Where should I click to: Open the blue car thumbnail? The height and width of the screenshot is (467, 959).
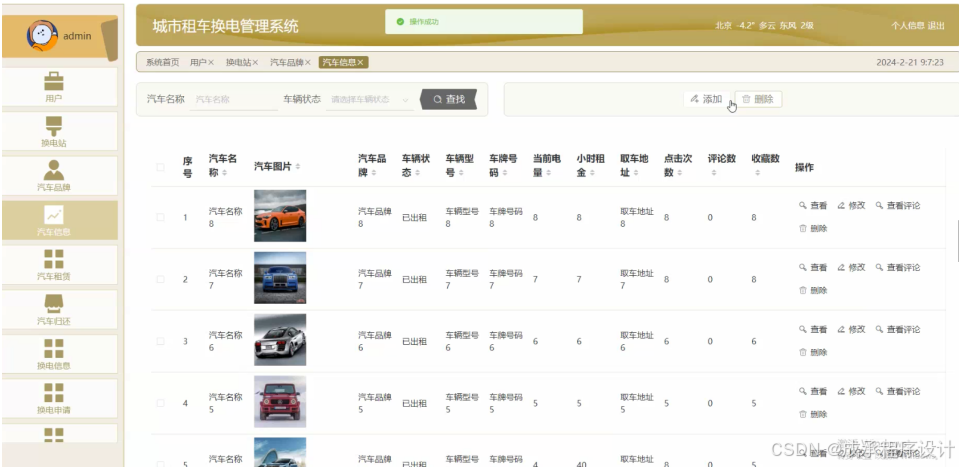tap(280, 278)
